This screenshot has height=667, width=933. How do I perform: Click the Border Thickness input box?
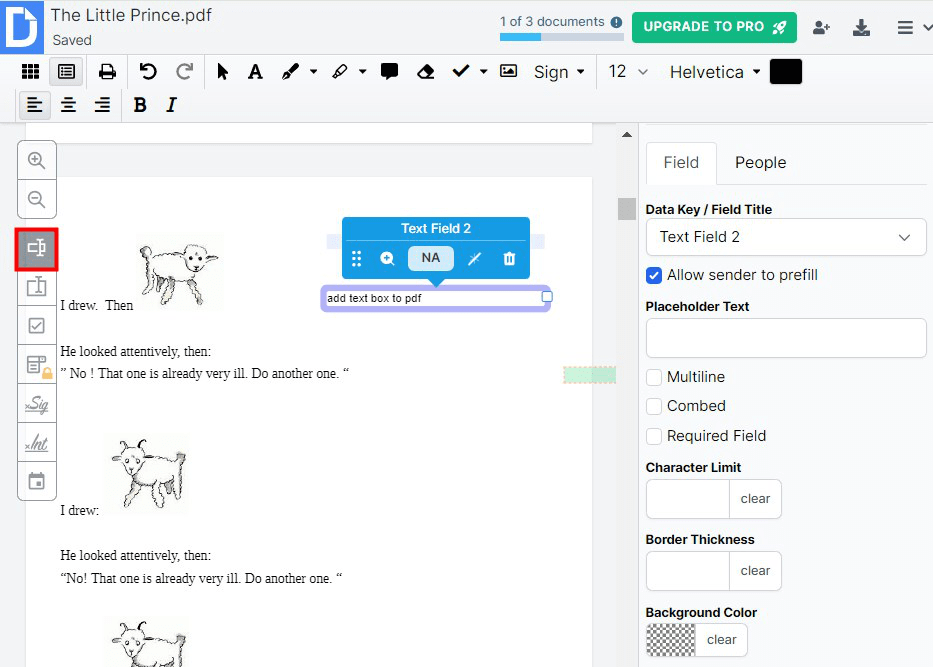point(688,571)
